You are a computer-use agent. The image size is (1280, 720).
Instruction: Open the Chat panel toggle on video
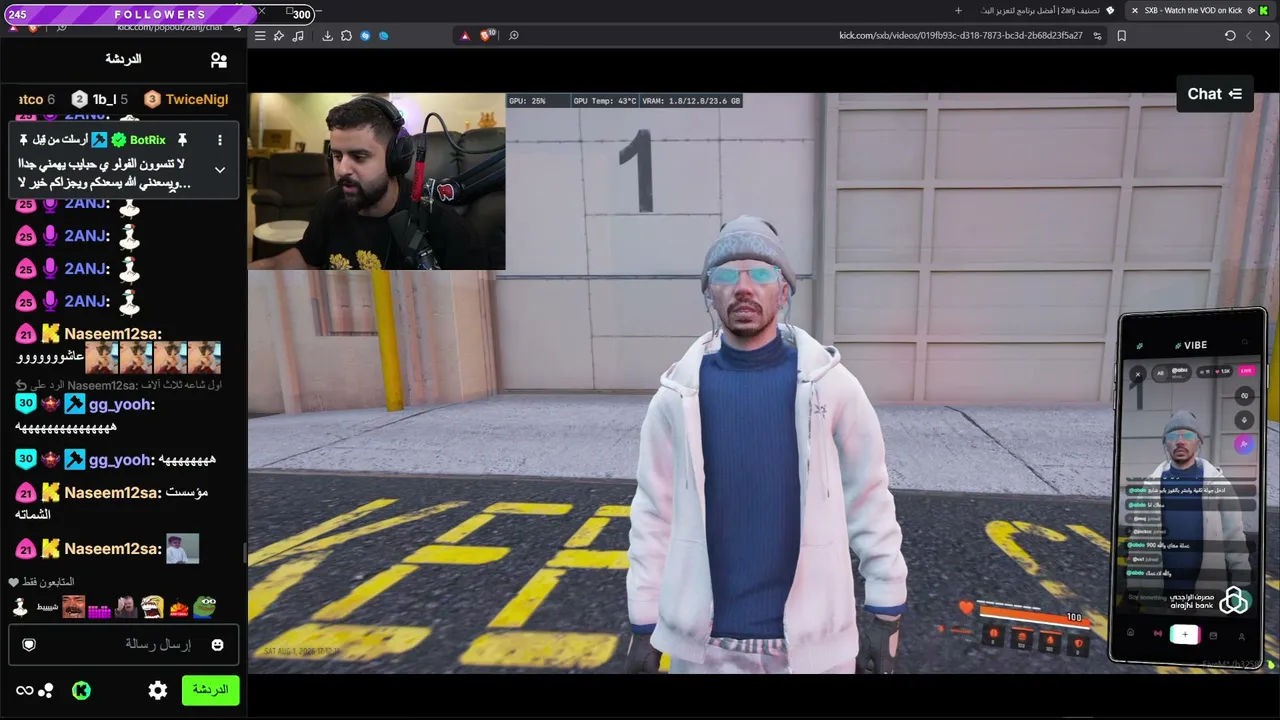1214,94
